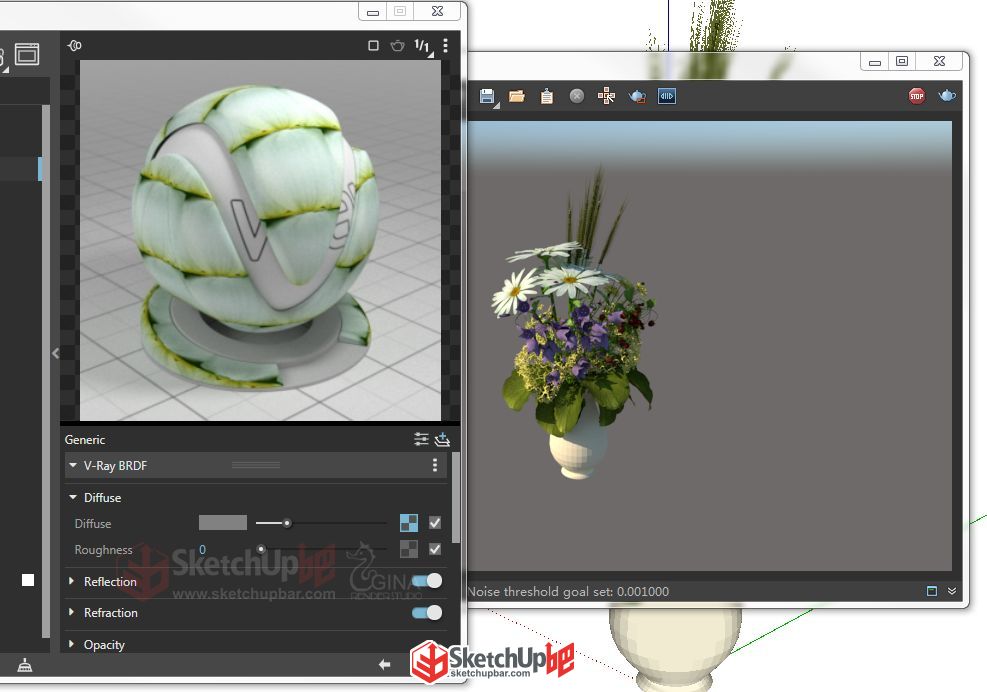The image size is (987, 692).
Task: Expand the Reflection section
Action: point(71,581)
